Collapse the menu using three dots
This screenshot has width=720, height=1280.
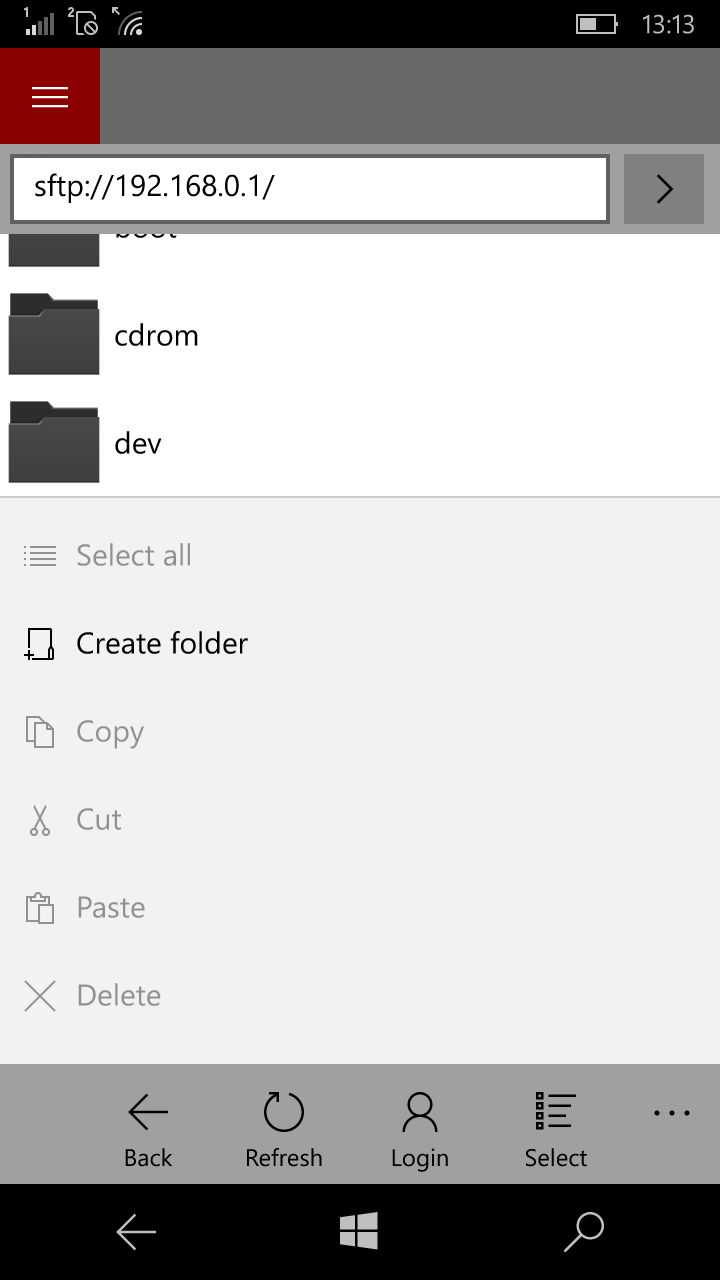[671, 1113]
